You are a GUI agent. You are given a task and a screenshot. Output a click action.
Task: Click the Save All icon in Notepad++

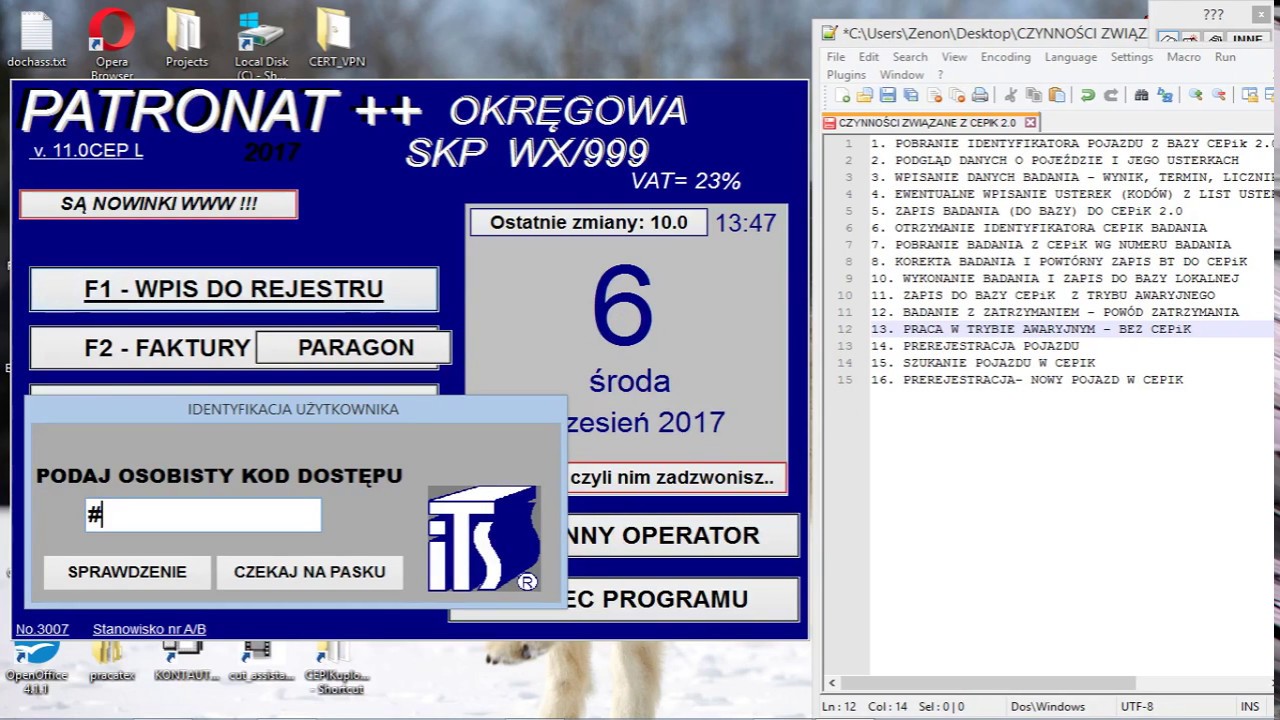click(x=911, y=95)
